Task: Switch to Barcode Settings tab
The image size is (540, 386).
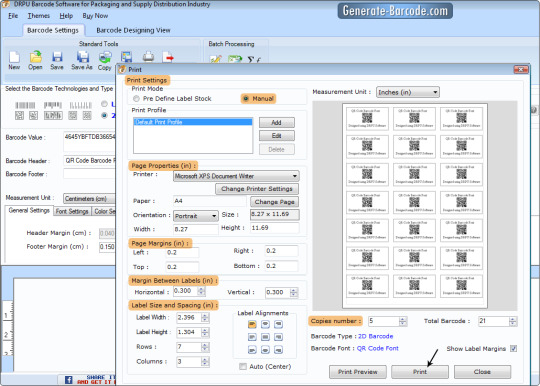Action: click(53, 30)
